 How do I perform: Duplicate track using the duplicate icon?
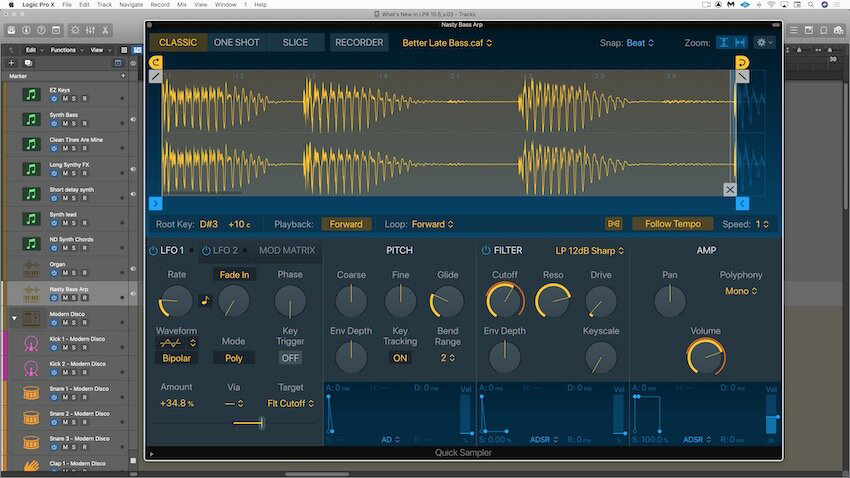pos(28,63)
